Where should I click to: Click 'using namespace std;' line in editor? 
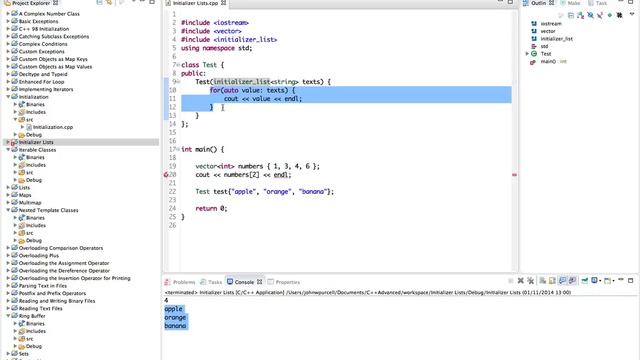click(217, 48)
